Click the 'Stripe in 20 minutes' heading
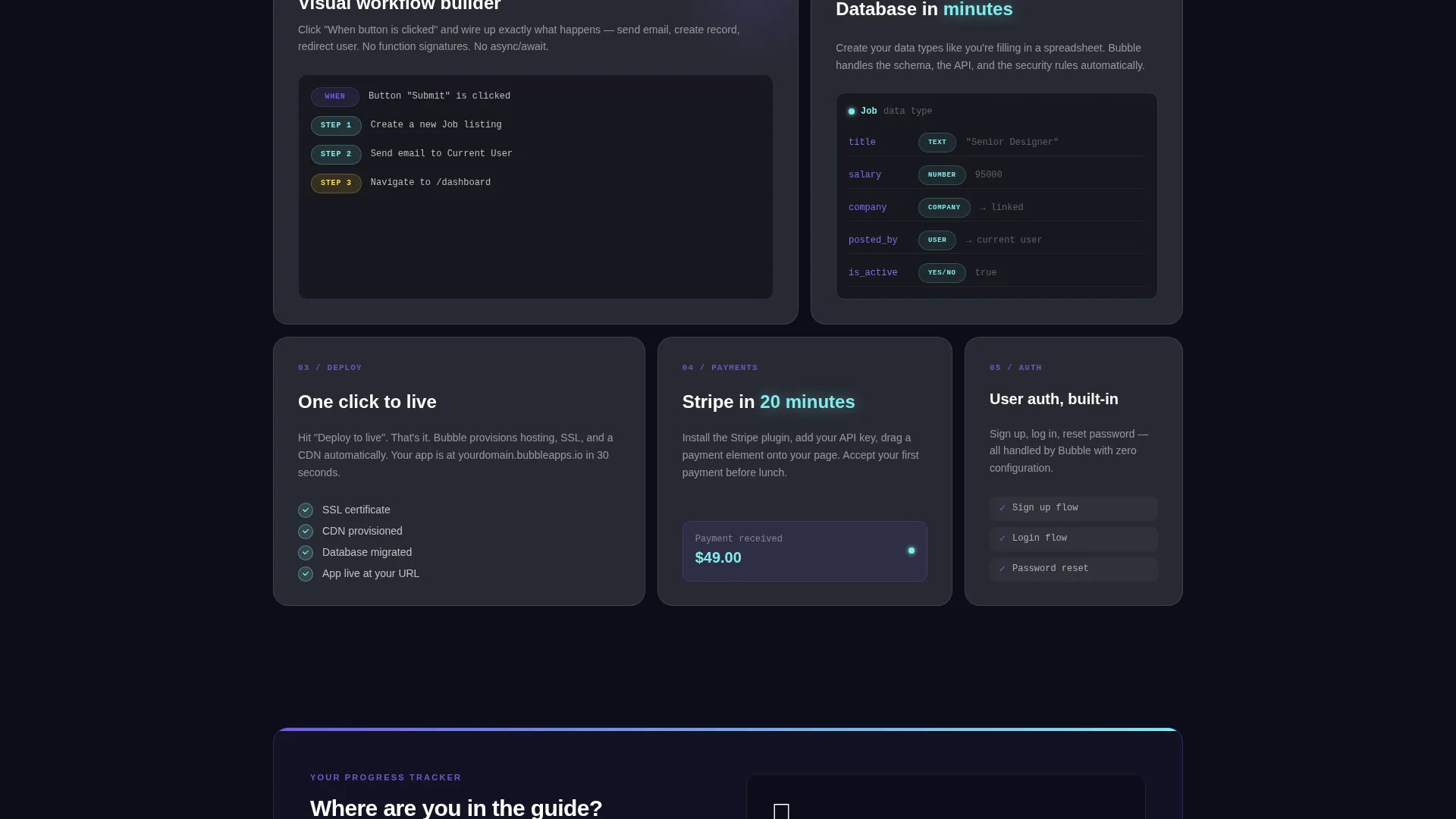The image size is (1456, 819). click(x=768, y=402)
